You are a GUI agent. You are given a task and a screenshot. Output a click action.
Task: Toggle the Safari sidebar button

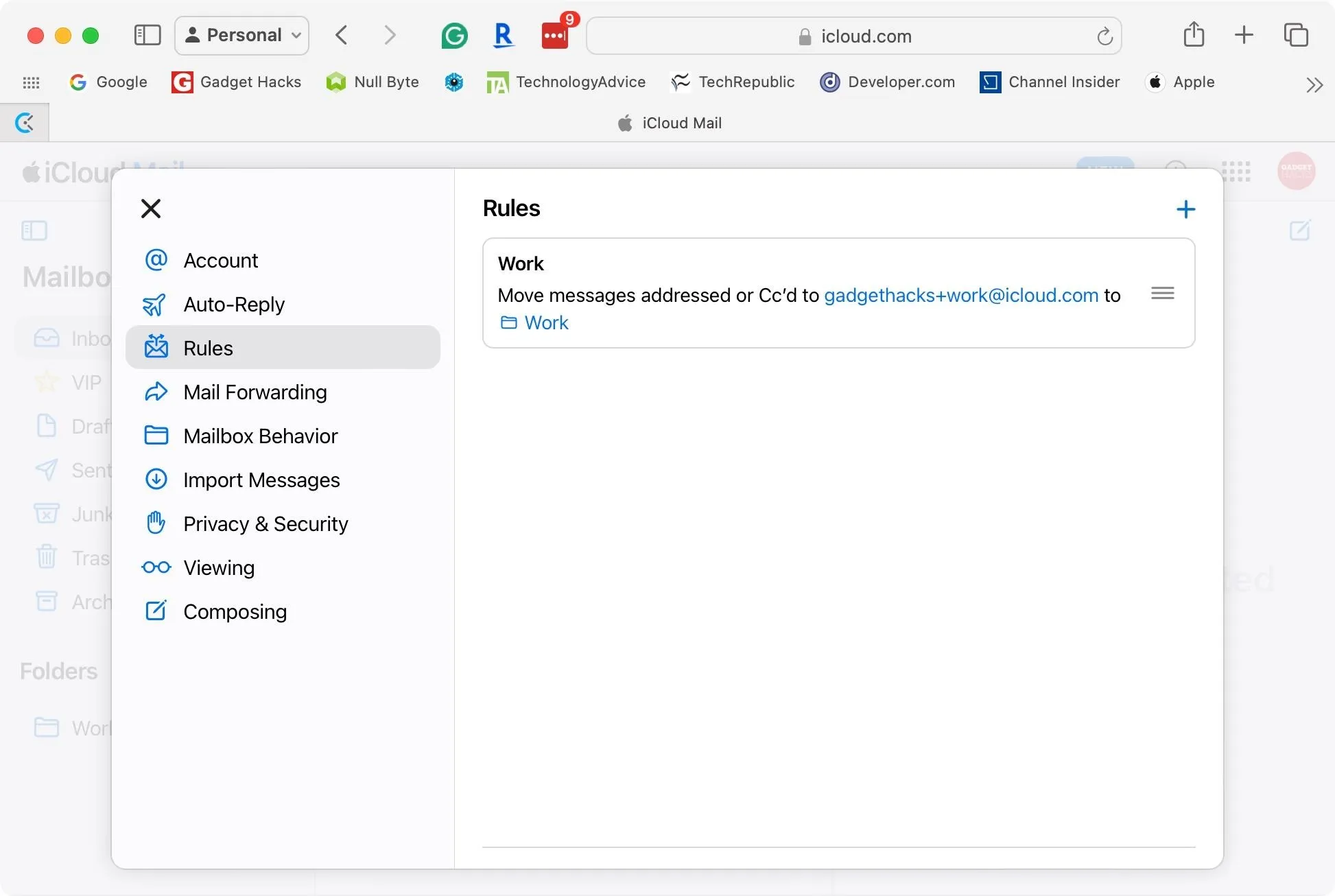coord(147,35)
